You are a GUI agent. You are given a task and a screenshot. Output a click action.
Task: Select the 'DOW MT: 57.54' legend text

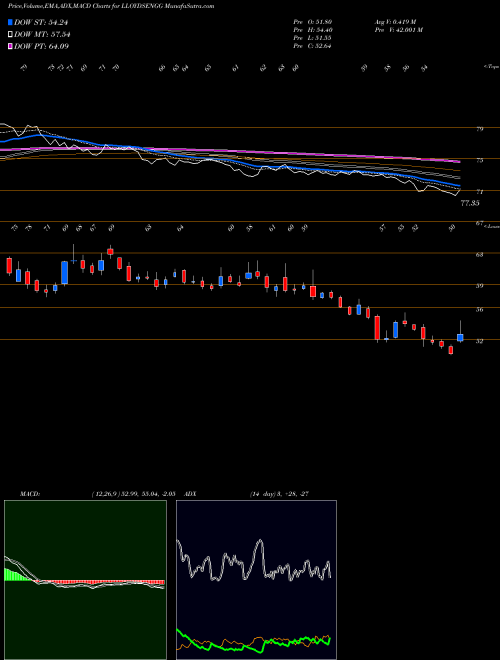coord(42,35)
